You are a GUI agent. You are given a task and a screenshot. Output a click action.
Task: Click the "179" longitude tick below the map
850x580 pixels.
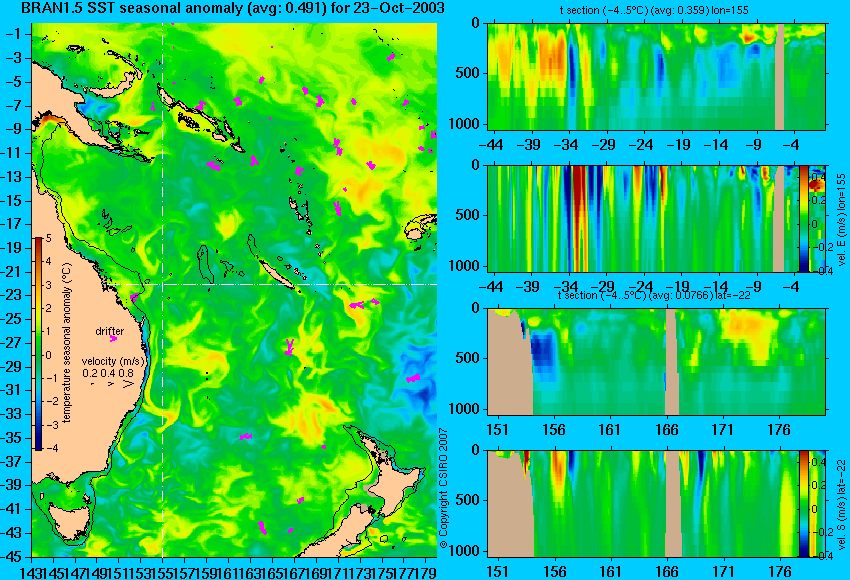(425, 572)
